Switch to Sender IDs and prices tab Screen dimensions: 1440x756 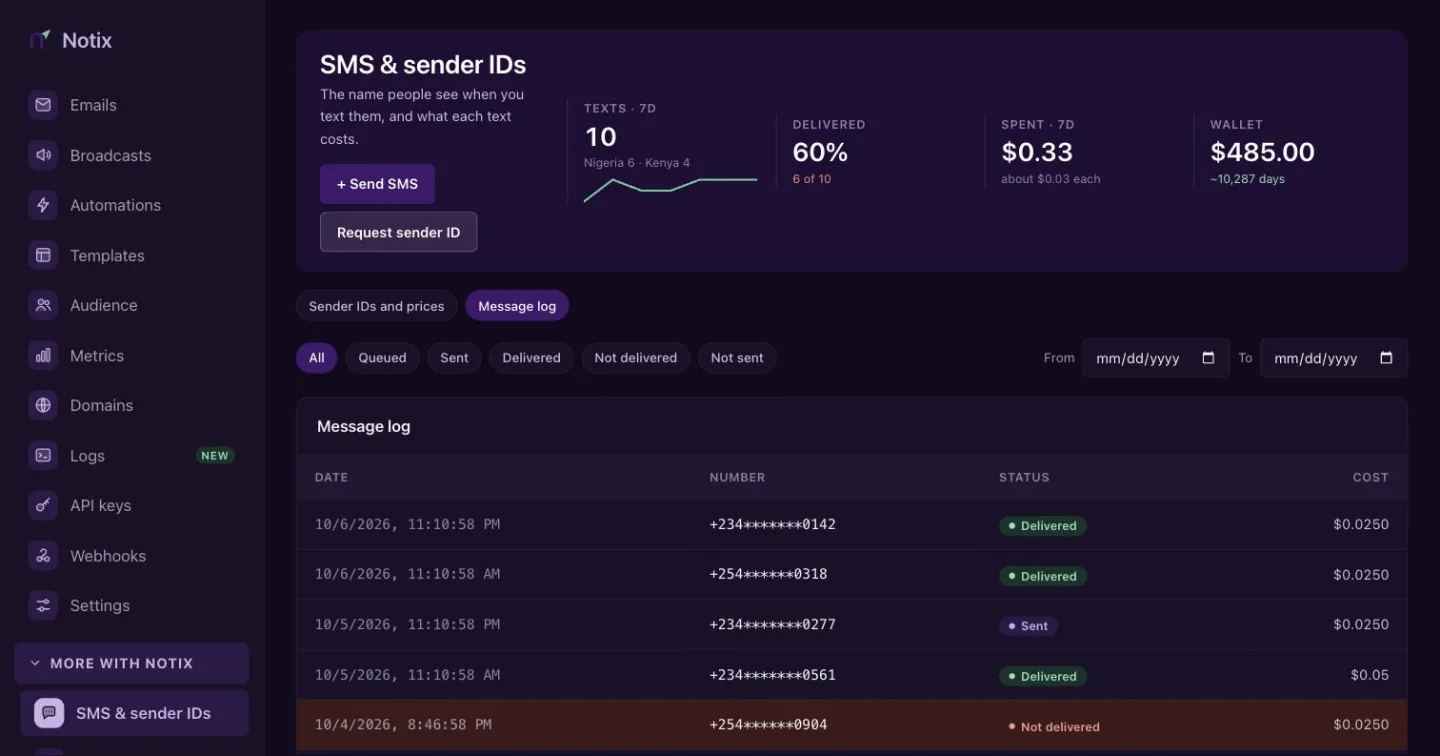pos(376,306)
